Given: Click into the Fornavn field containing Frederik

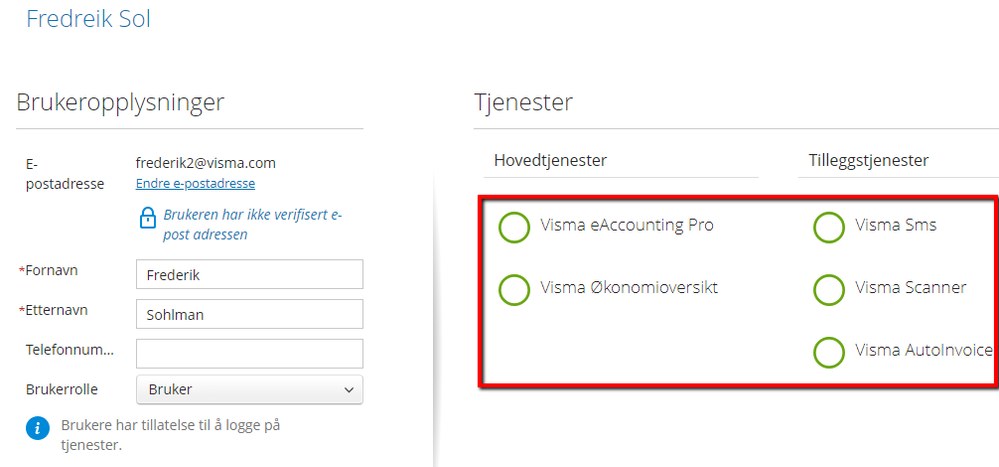Looking at the screenshot, I should pos(250,274).
